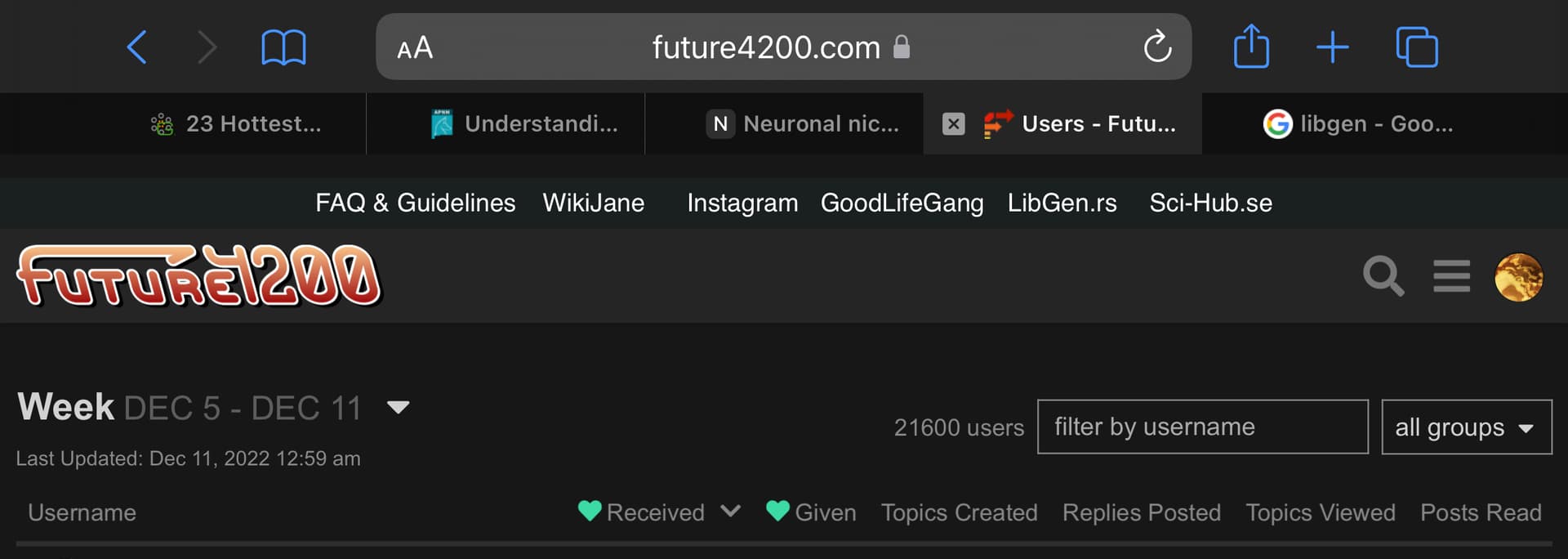The width and height of the screenshot is (1568, 559).
Task: Open the FAQ & Guidelines link
Action: tap(415, 203)
